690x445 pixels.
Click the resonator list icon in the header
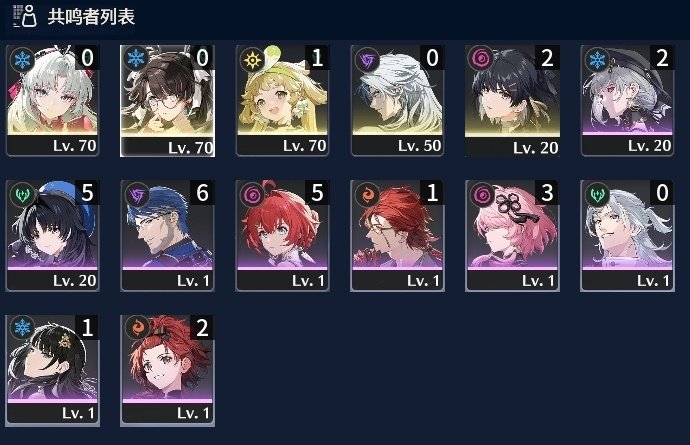click(25, 16)
